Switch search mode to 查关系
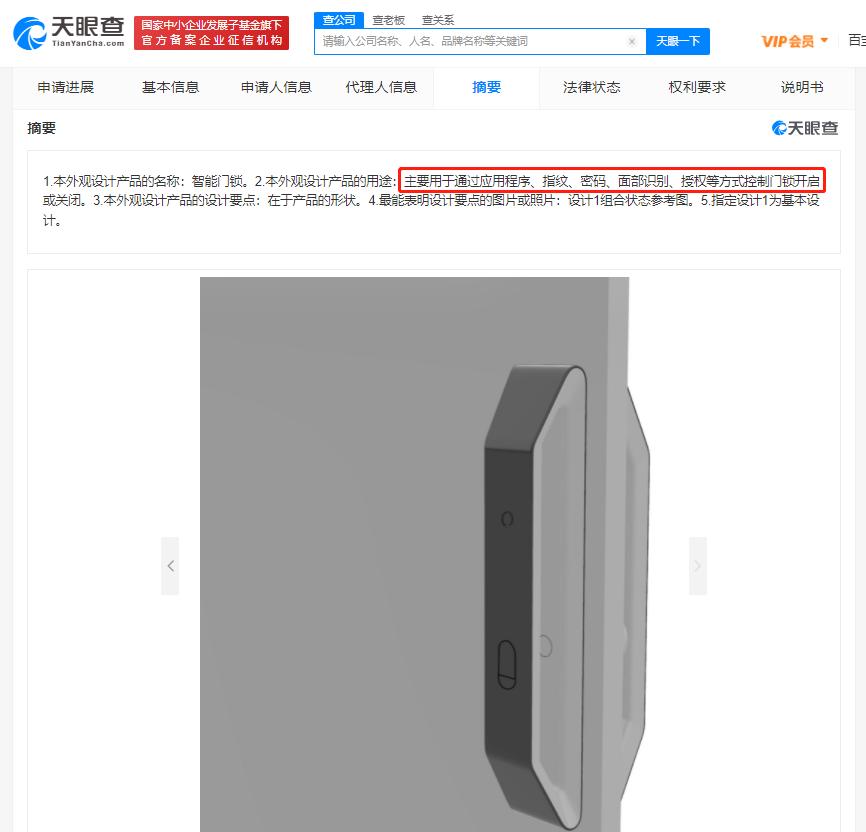The width and height of the screenshot is (866, 832). point(438,20)
